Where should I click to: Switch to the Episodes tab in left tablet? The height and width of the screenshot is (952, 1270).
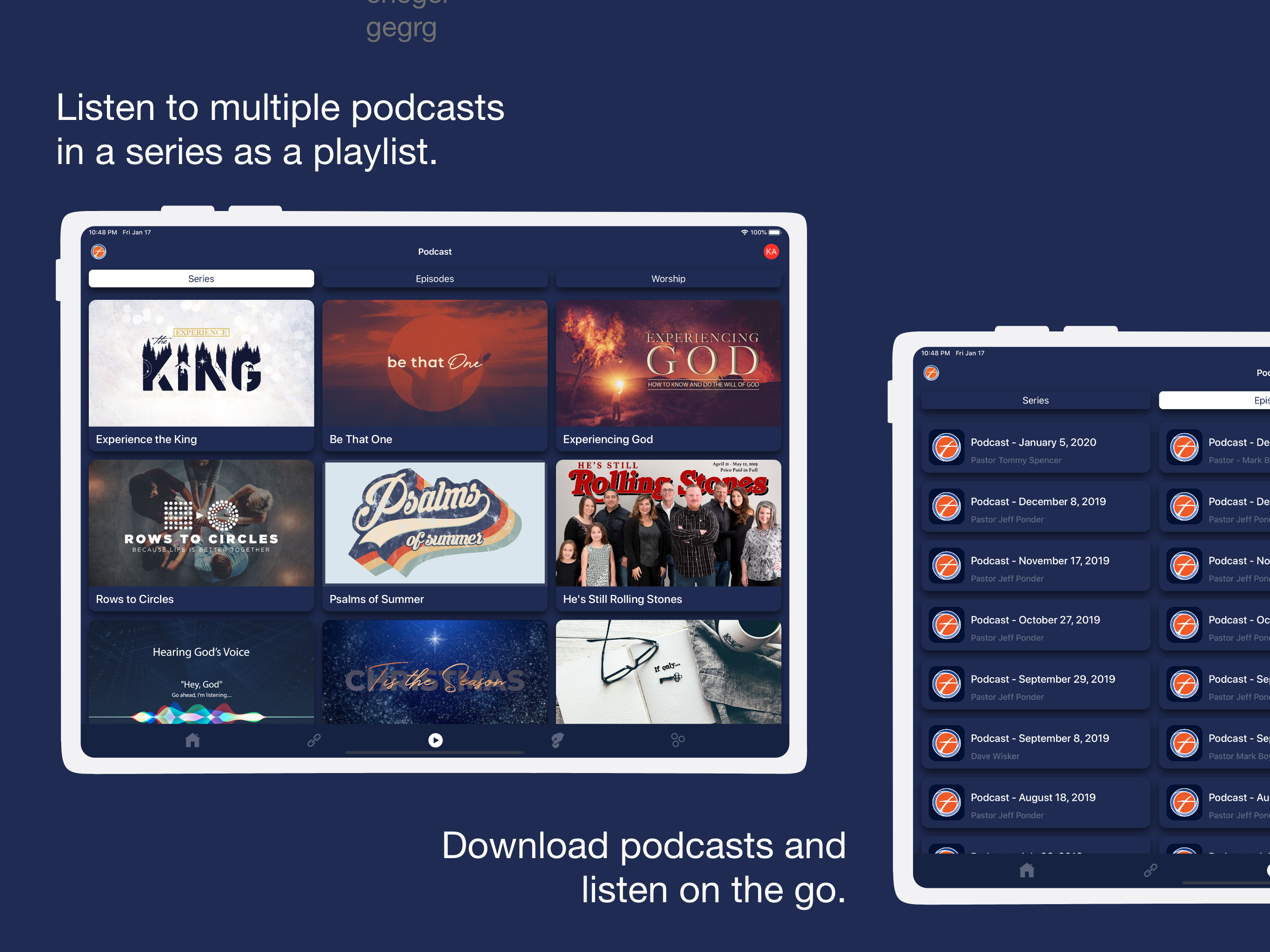point(435,278)
